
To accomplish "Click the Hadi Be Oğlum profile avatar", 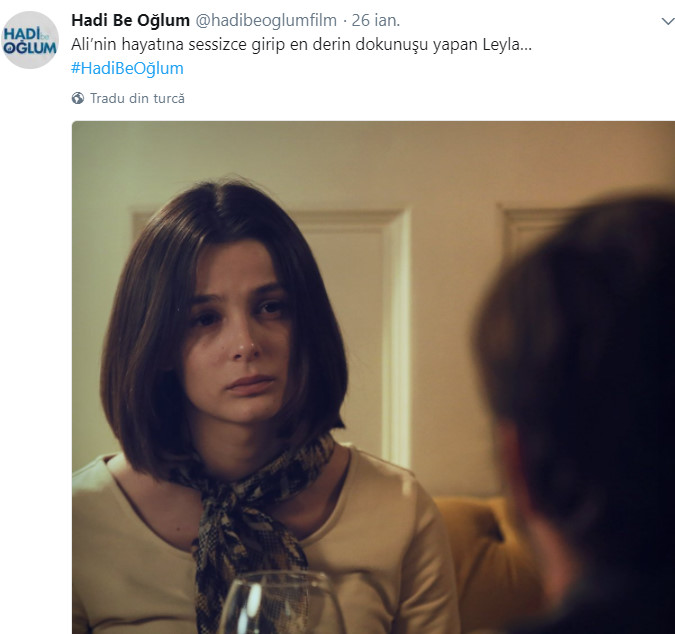I will pos(30,40).
